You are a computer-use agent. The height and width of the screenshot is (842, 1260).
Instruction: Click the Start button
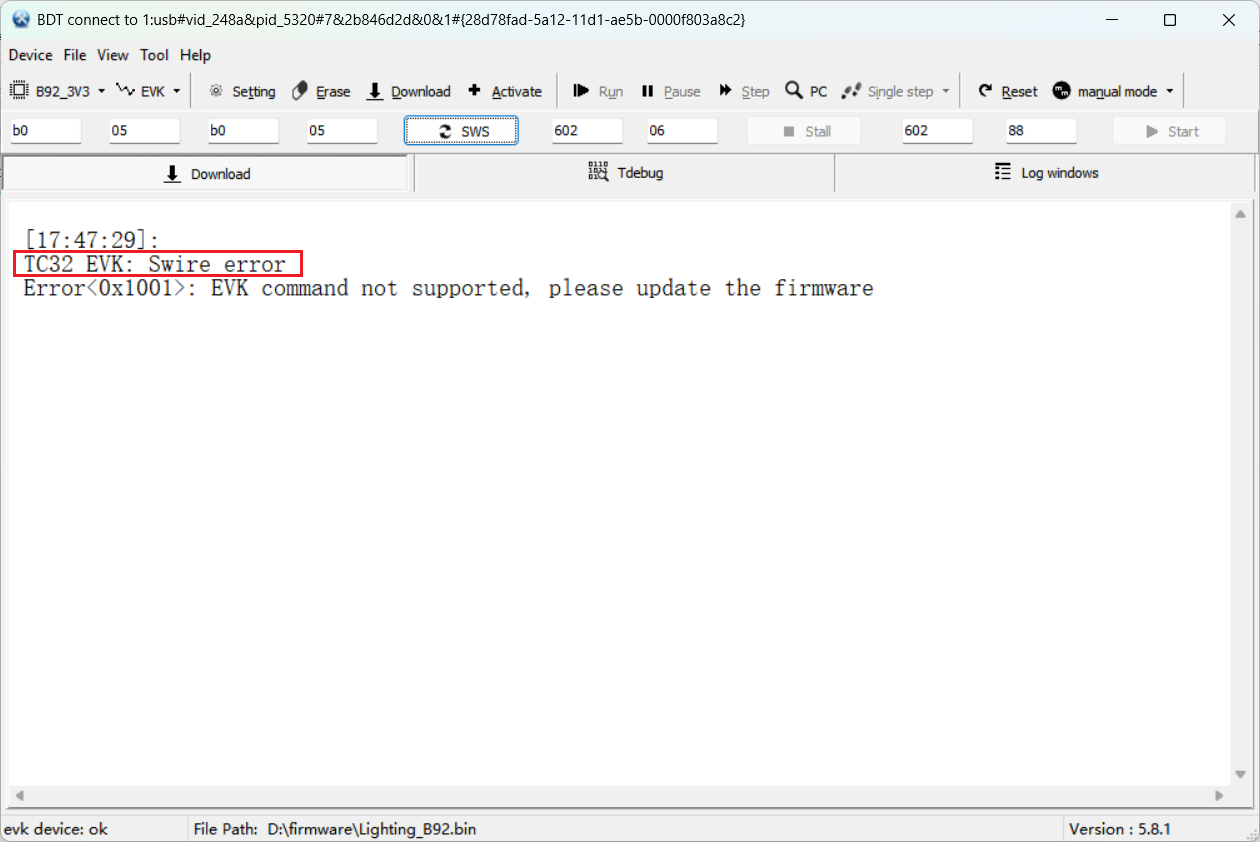pyautogui.click(x=1170, y=131)
